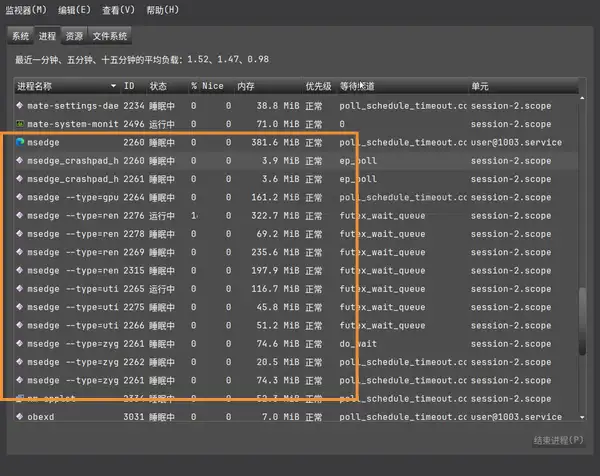Click the 235.6 MiB memory value
600x476 pixels.
275,252
